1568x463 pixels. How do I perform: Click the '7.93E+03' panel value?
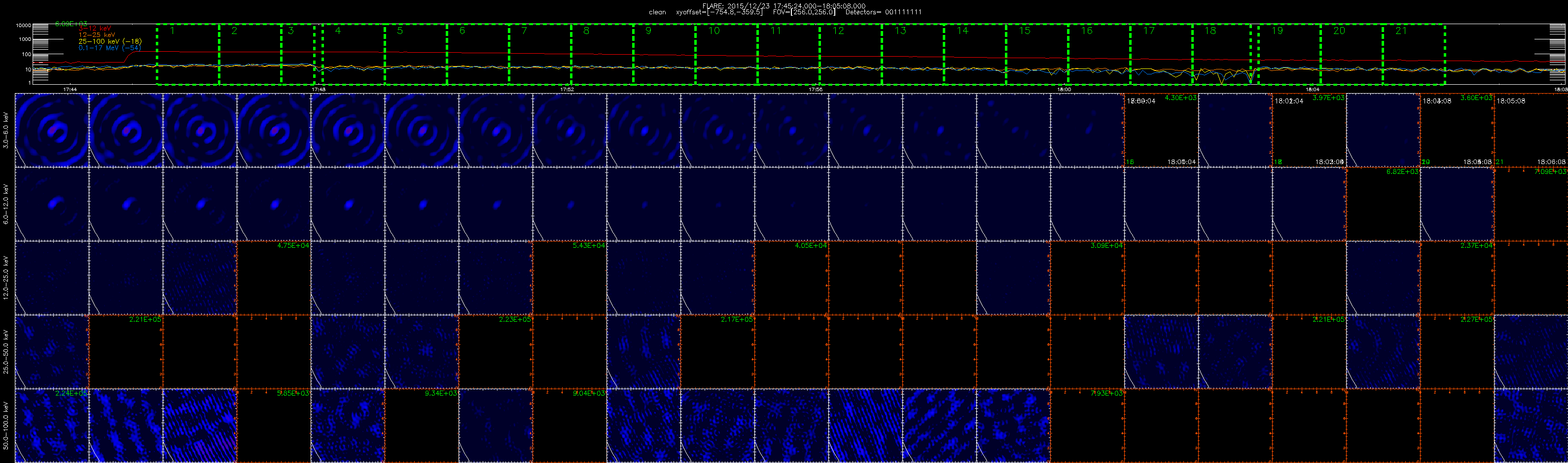click(1106, 394)
